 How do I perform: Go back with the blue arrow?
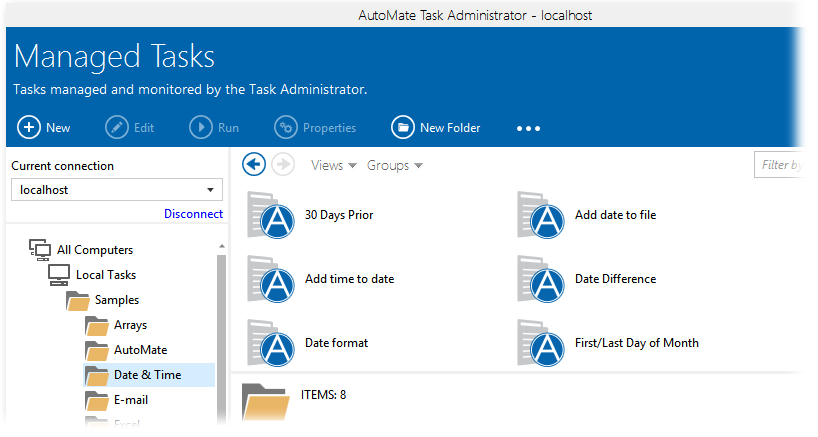pos(254,165)
